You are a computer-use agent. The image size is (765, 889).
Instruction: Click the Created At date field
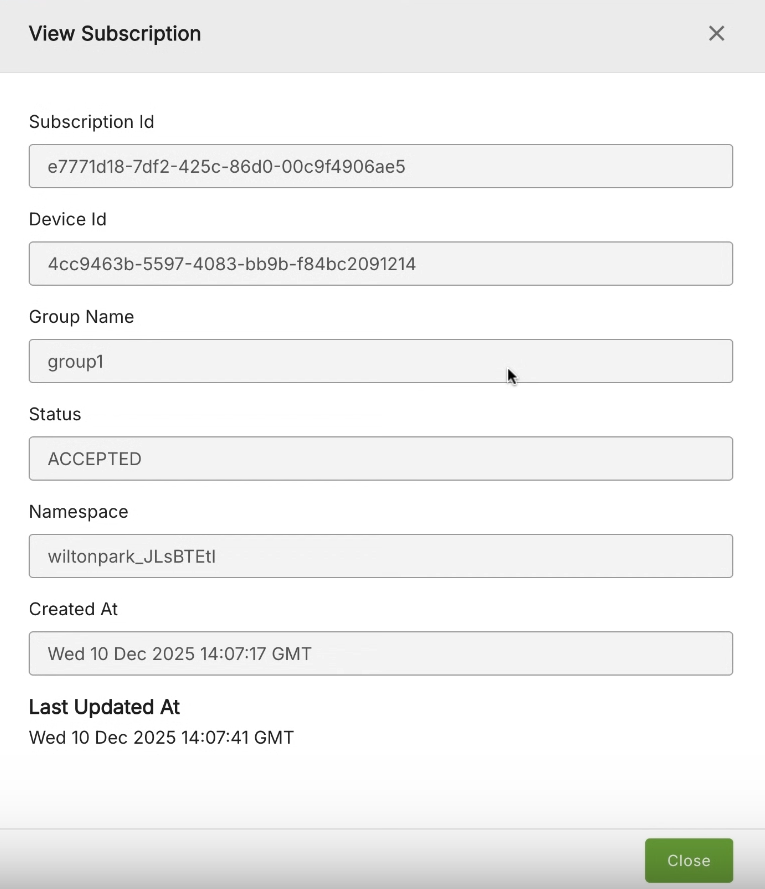coord(380,654)
